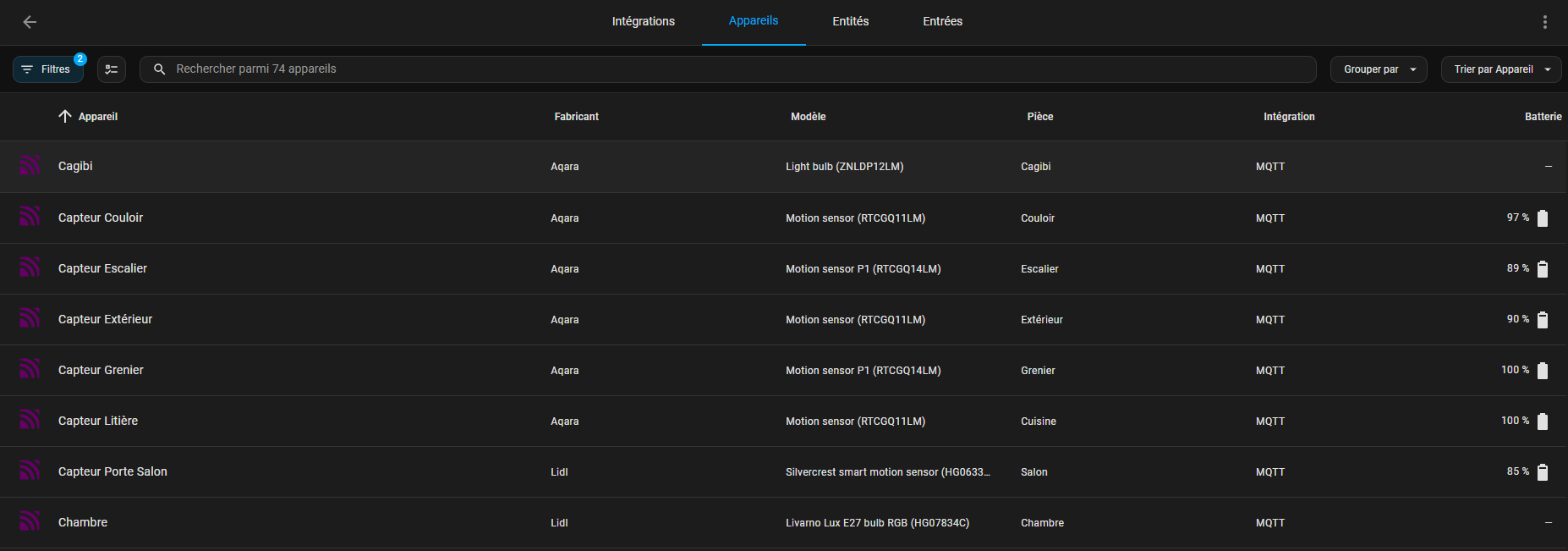Image resolution: width=1568 pixels, height=551 pixels.
Task: Toggle the selection mode checklist icon
Action: 112,69
